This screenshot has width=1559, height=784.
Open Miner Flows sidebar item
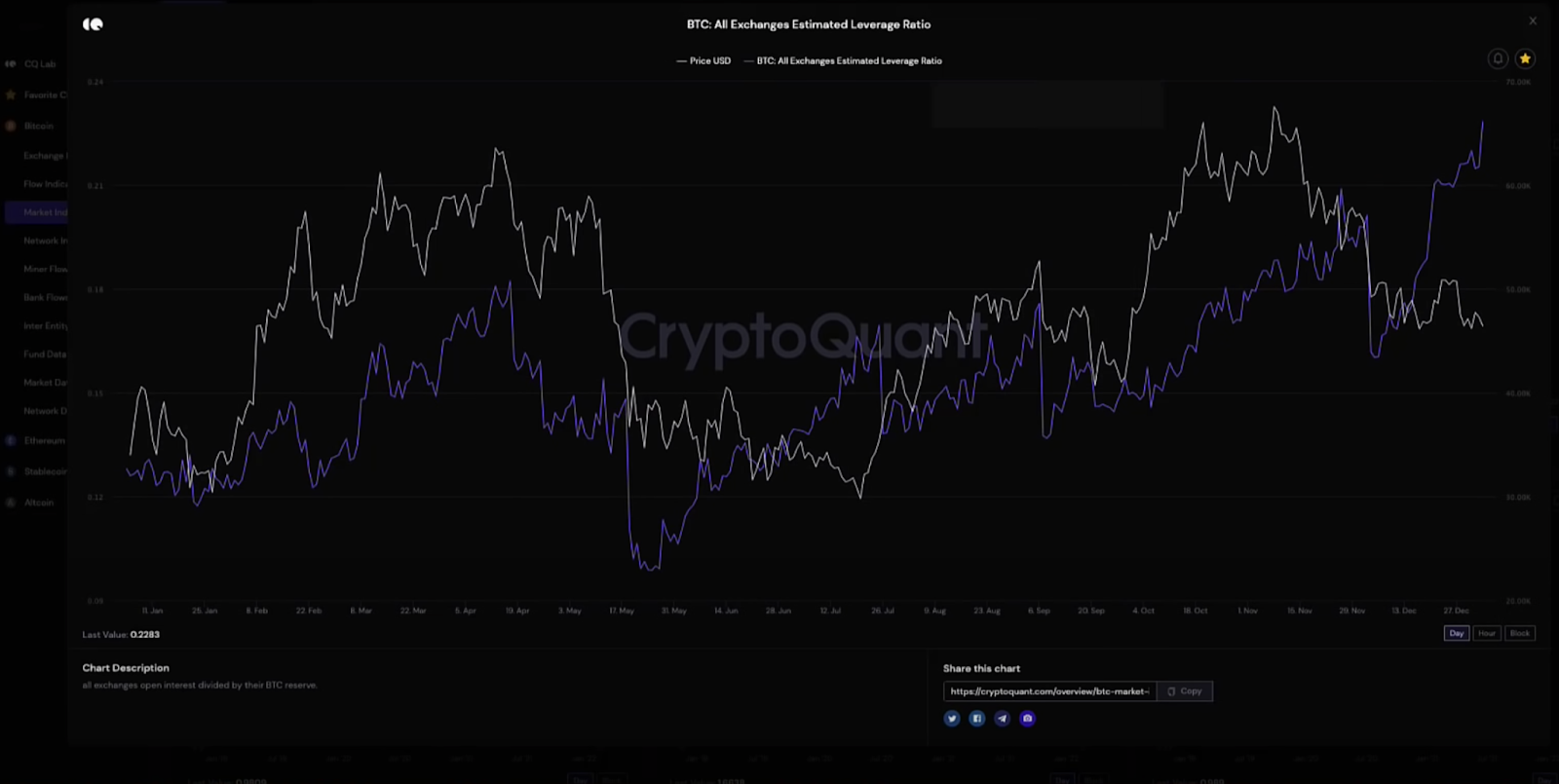tap(45, 269)
